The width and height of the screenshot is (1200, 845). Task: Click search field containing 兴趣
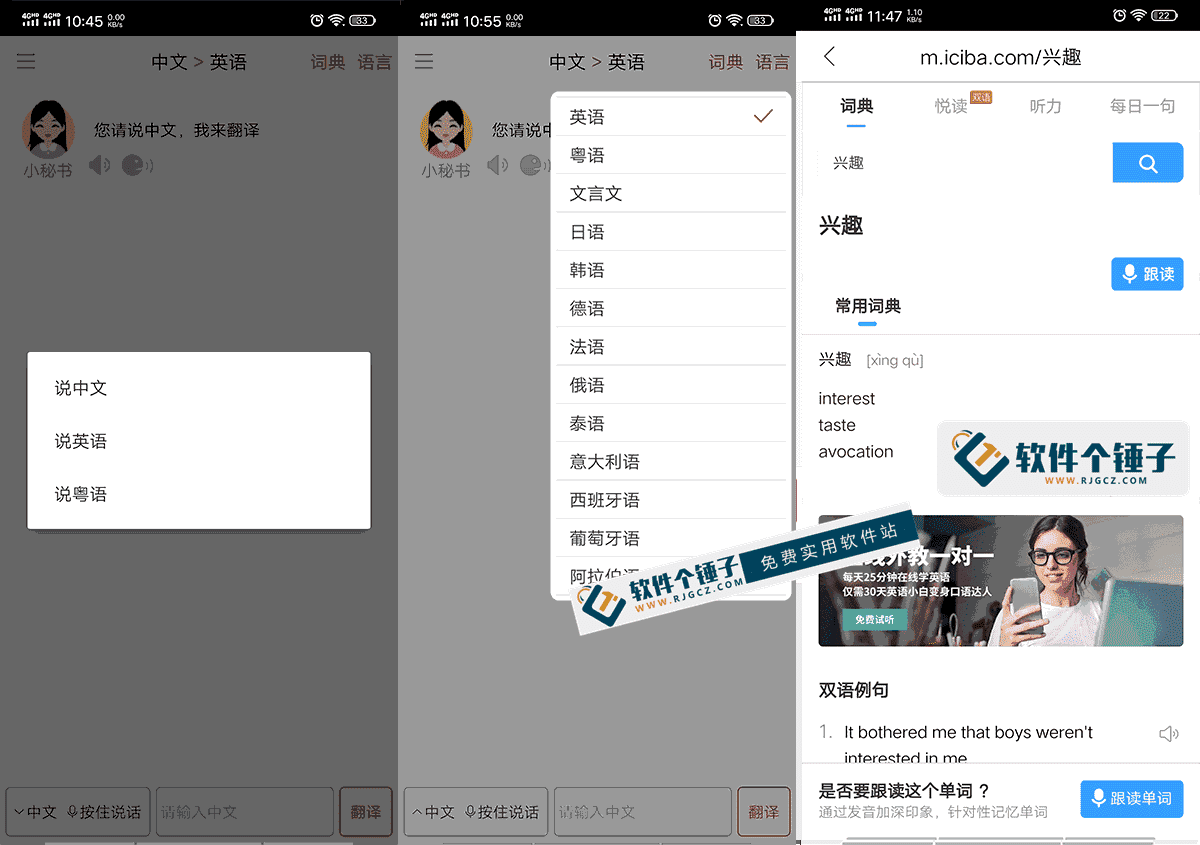[x=964, y=163]
